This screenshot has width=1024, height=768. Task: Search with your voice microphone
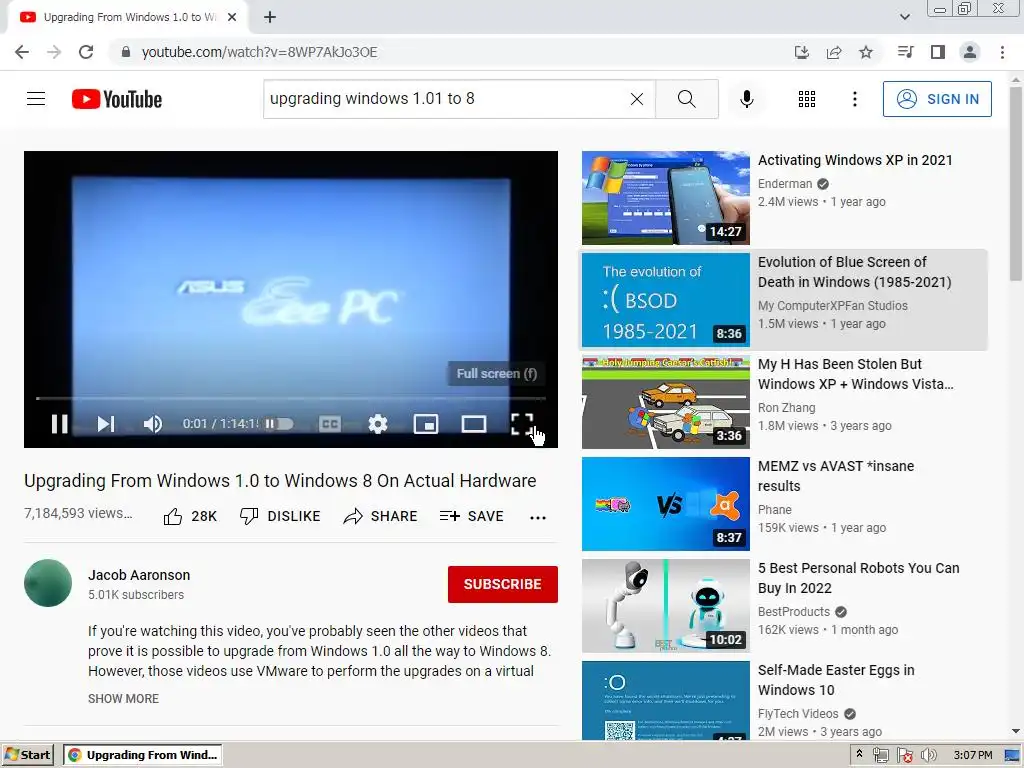click(x=747, y=99)
